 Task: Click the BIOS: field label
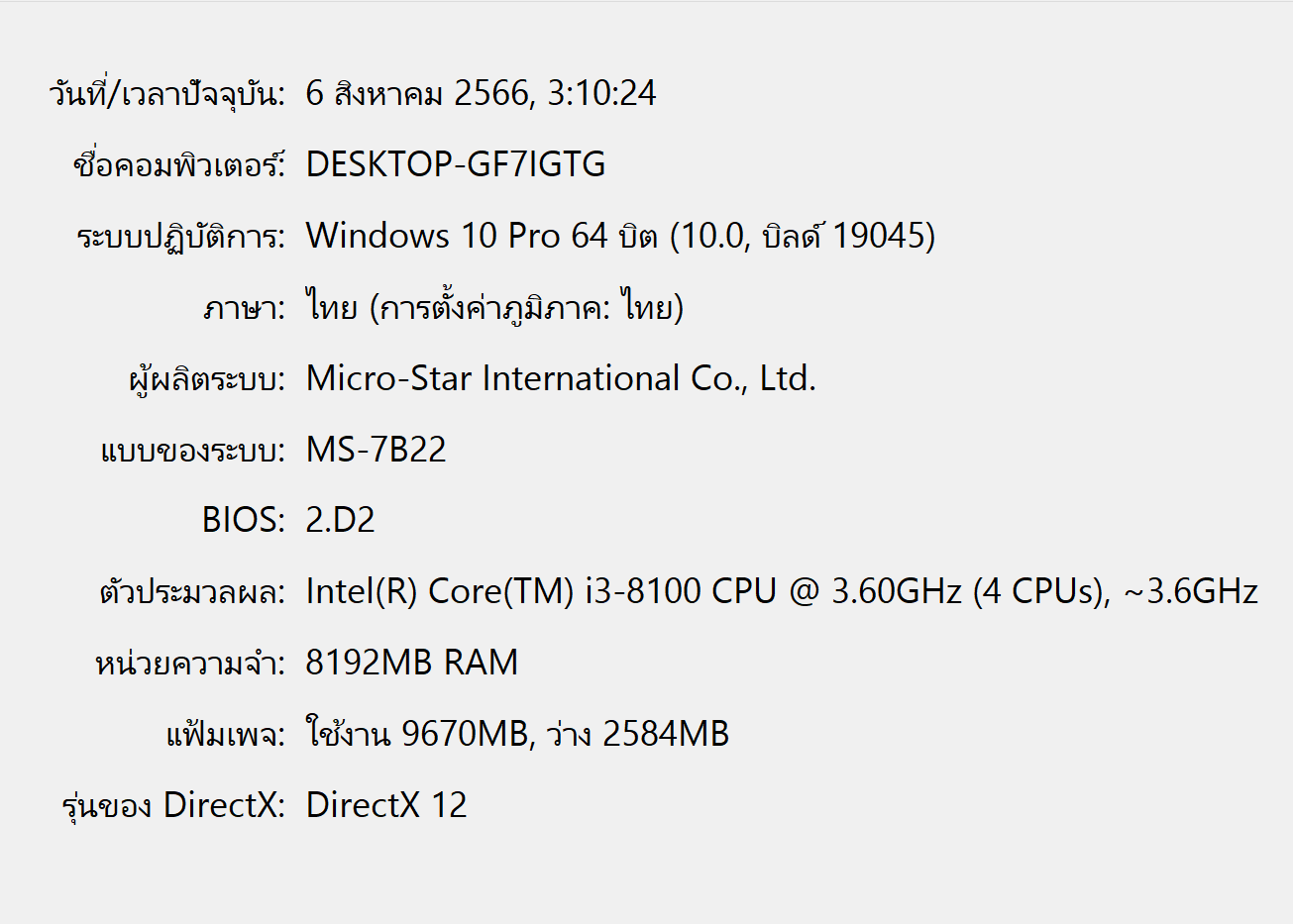coord(243,520)
